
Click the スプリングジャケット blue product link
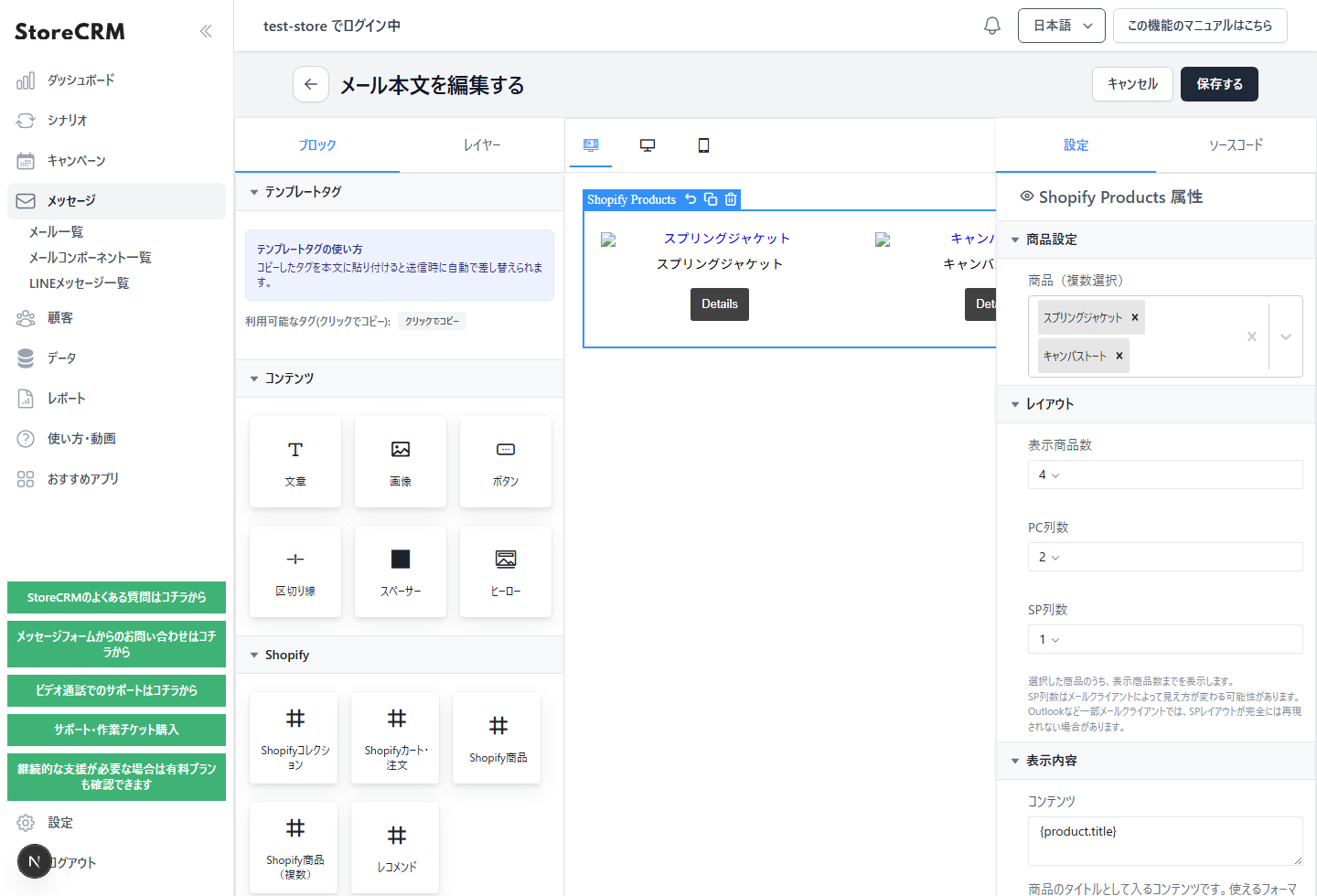pos(727,239)
